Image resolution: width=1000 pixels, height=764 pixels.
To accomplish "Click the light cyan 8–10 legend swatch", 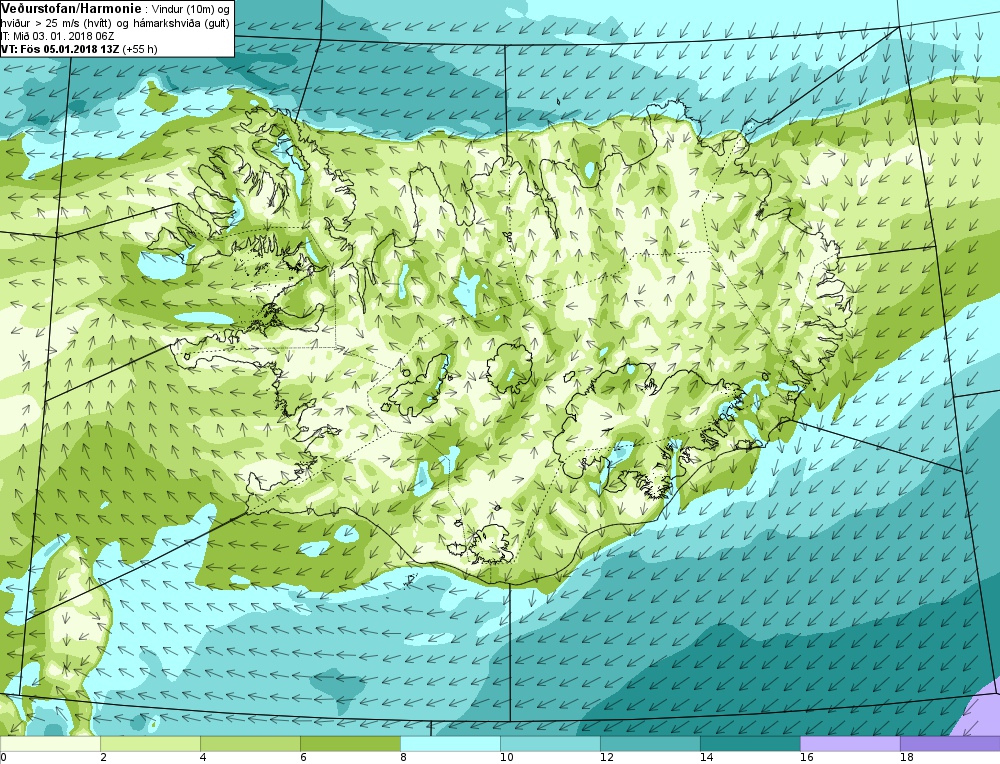I will click(451, 744).
